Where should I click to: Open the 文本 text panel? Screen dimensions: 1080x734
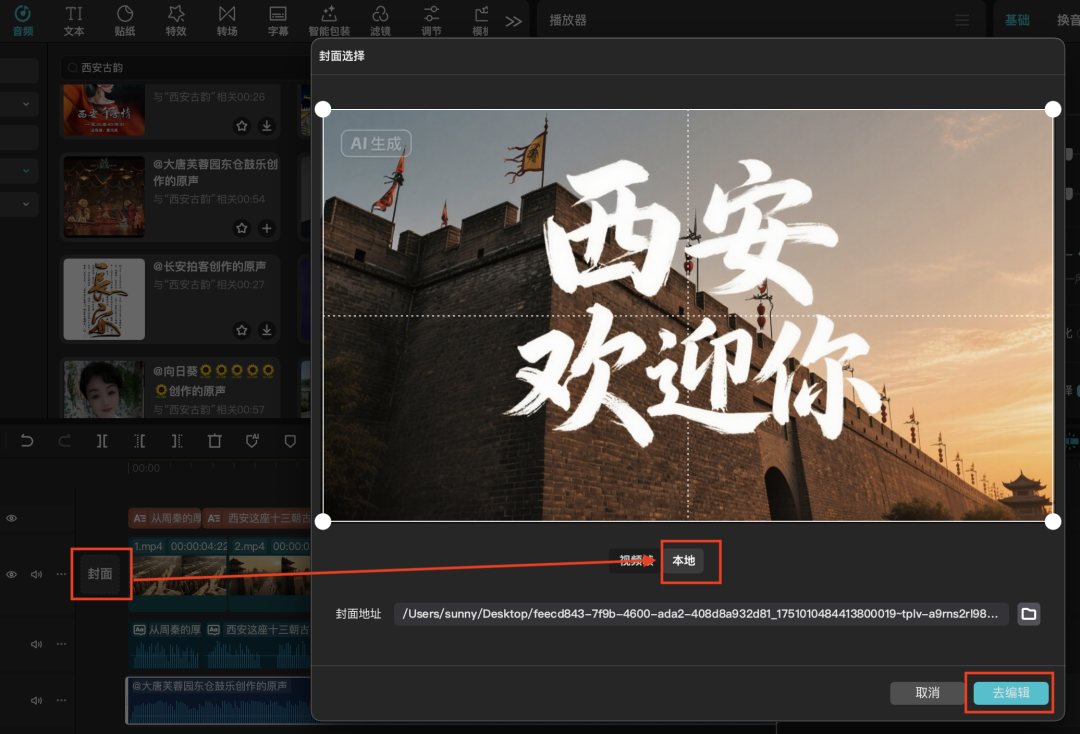coord(73,20)
